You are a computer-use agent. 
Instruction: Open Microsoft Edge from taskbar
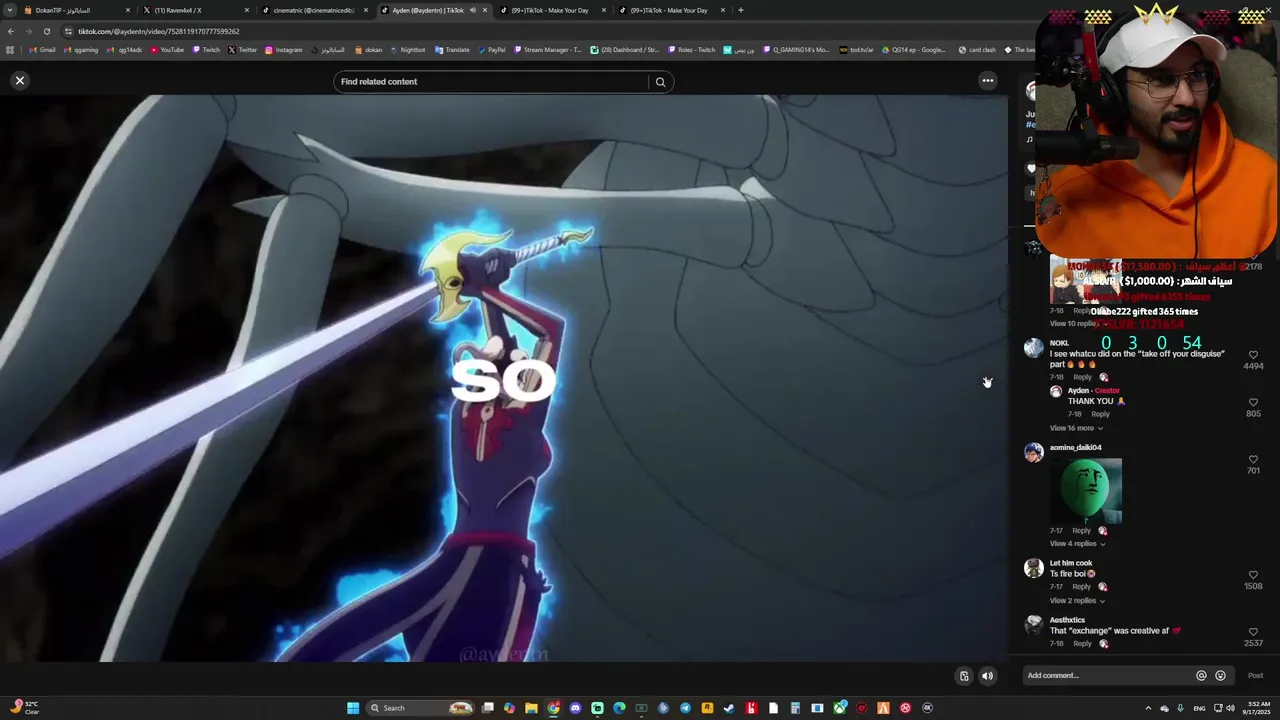619,708
